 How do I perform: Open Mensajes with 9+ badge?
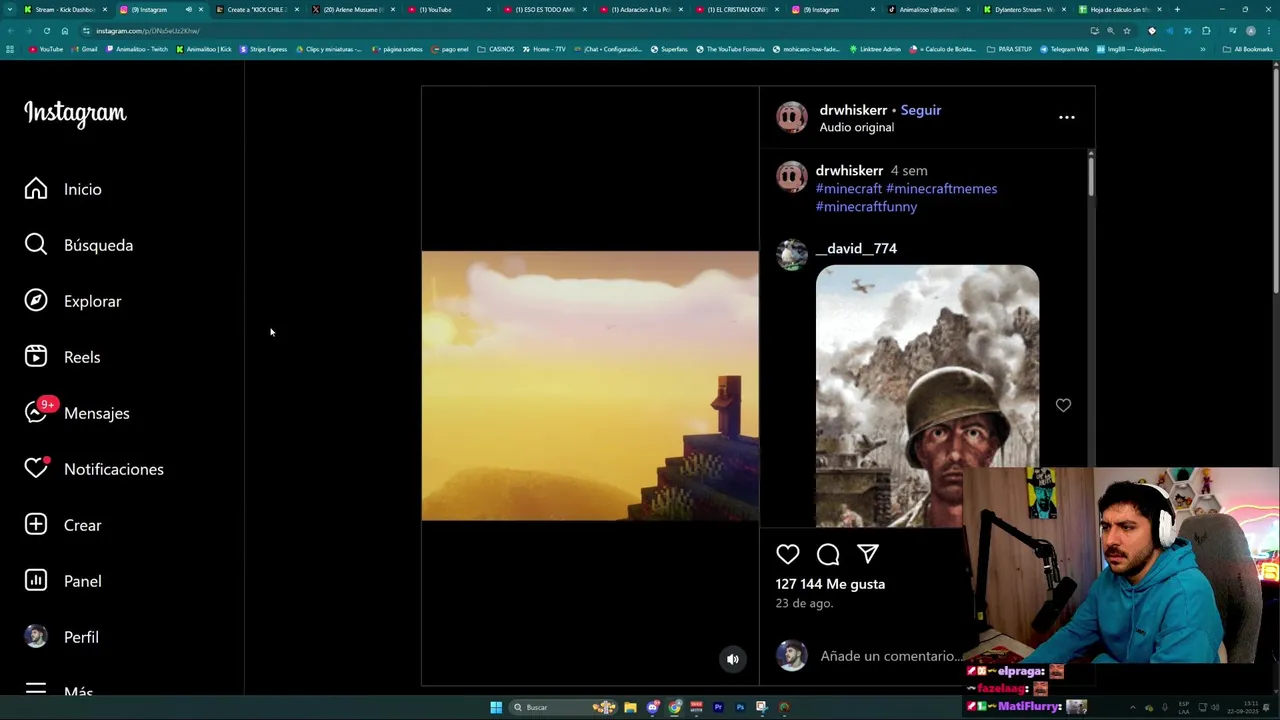(x=77, y=413)
